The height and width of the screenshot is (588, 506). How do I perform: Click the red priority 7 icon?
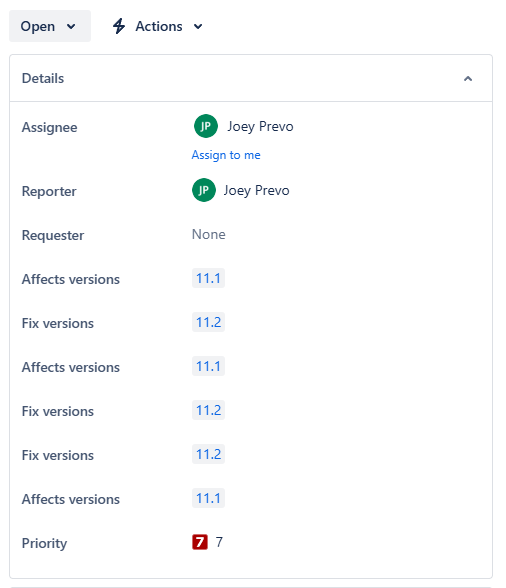point(200,542)
